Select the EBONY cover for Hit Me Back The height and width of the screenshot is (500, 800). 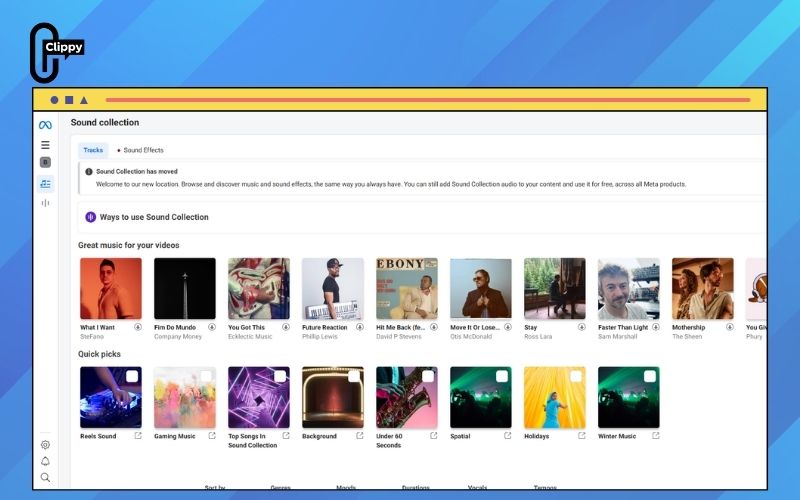(407, 288)
